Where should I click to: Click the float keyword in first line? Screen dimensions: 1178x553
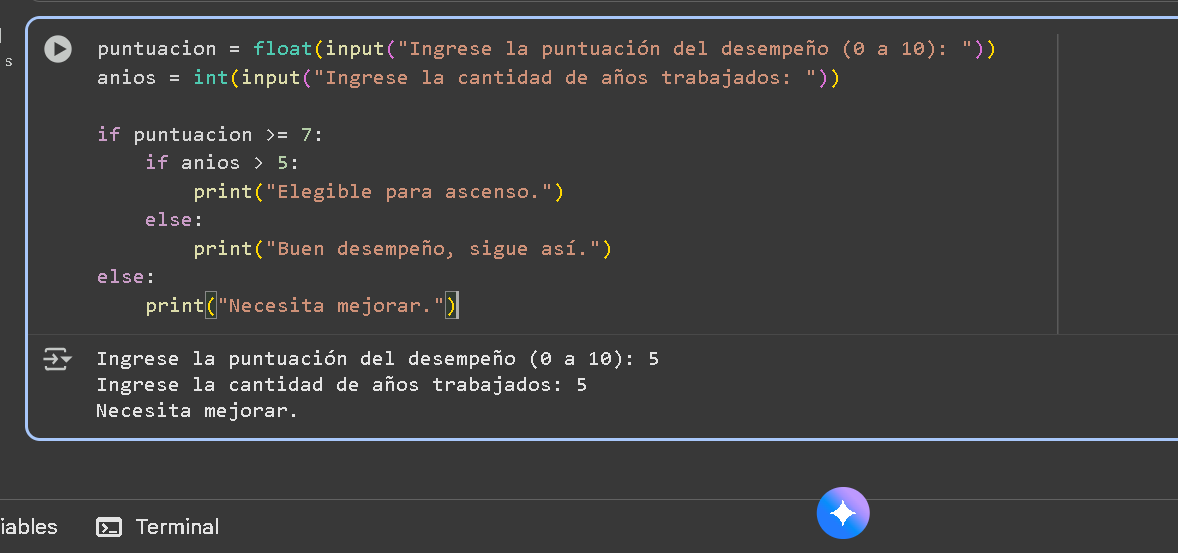pos(283,49)
